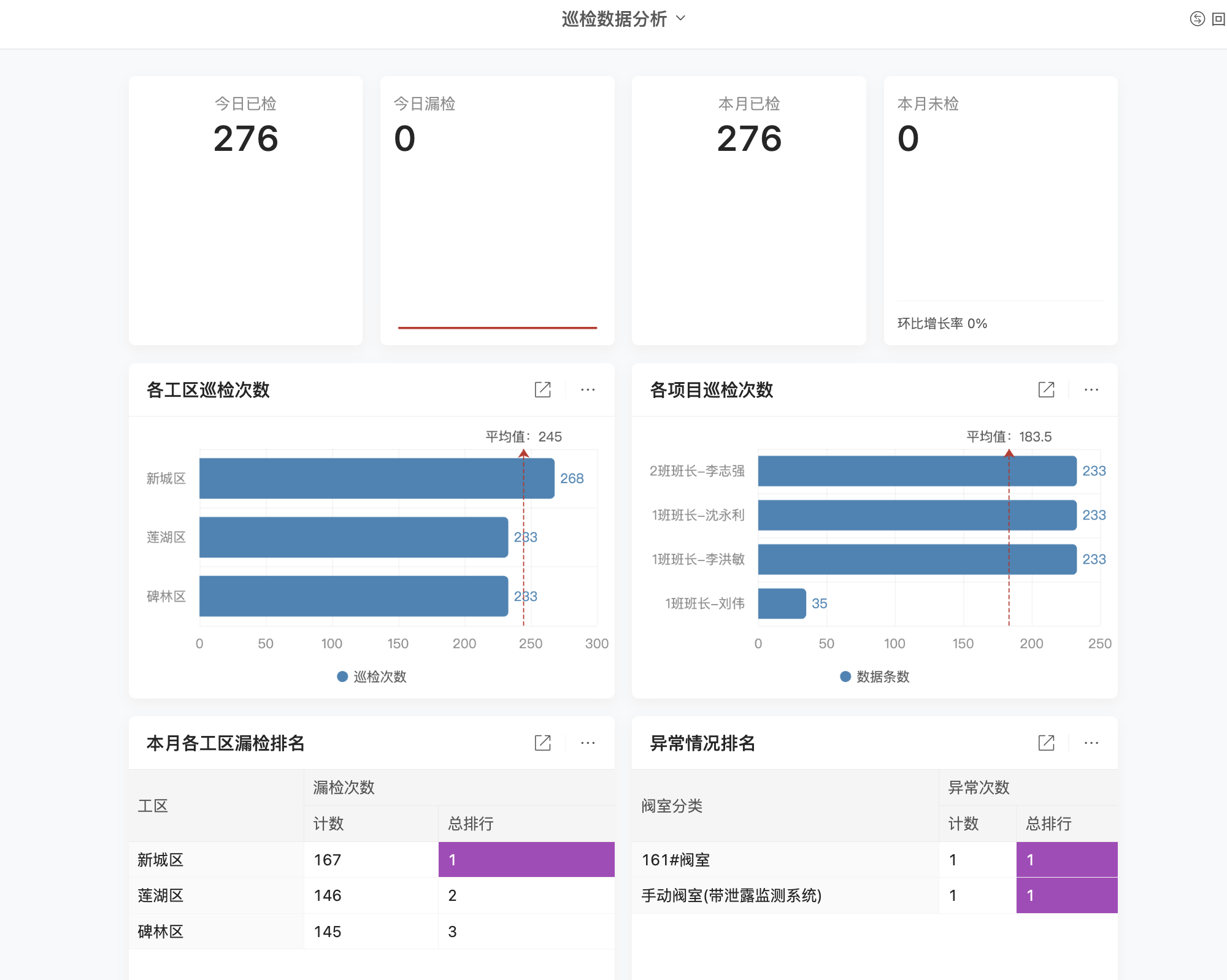1227x980 pixels.
Task: Open fullscreen view of 各项目巡检次数 chart
Action: click(1046, 389)
